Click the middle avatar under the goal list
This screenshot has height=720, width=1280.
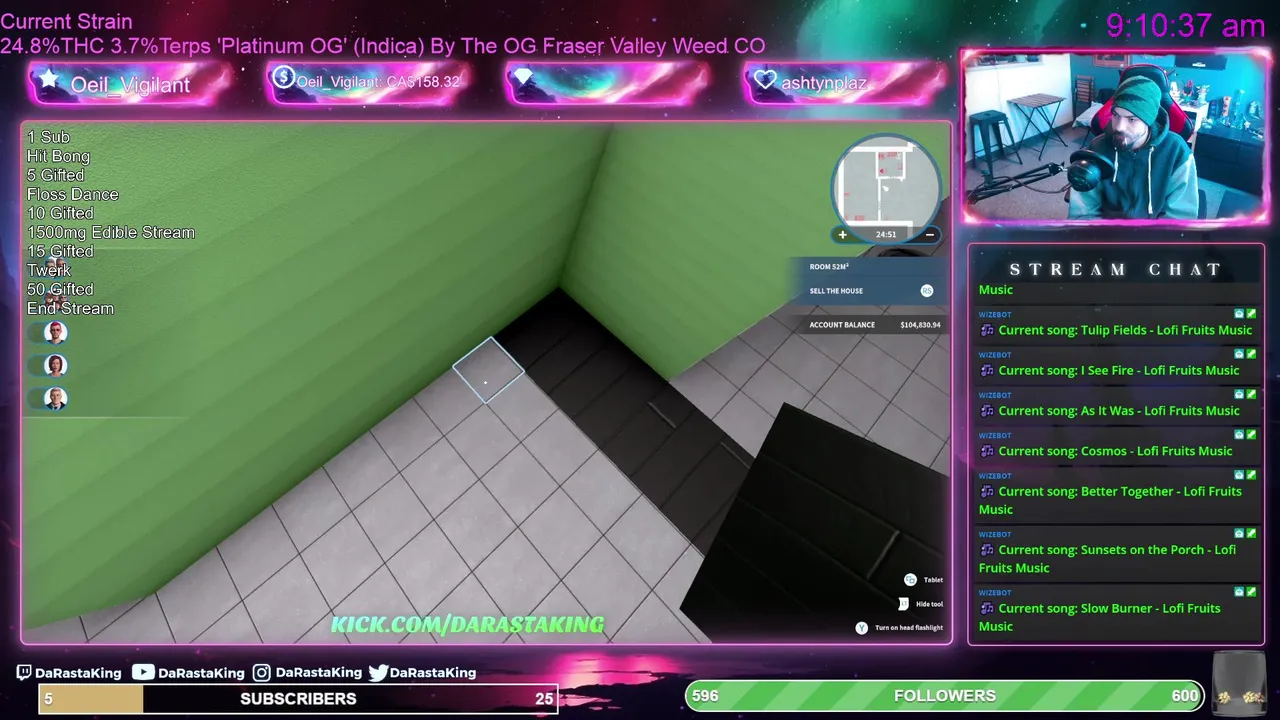tap(56, 365)
